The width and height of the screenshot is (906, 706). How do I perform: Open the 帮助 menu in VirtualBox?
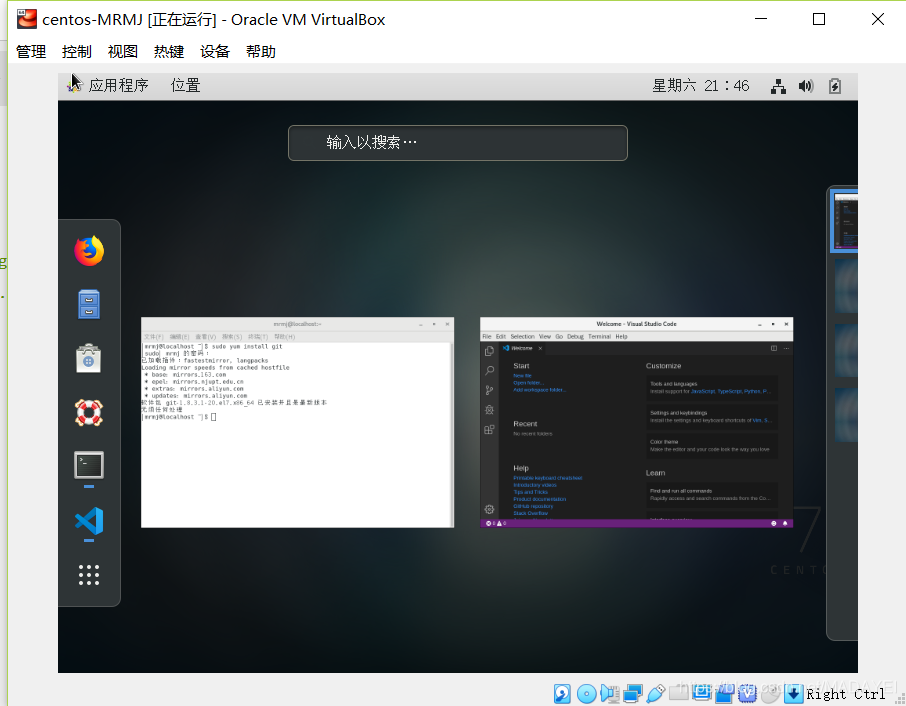261,51
